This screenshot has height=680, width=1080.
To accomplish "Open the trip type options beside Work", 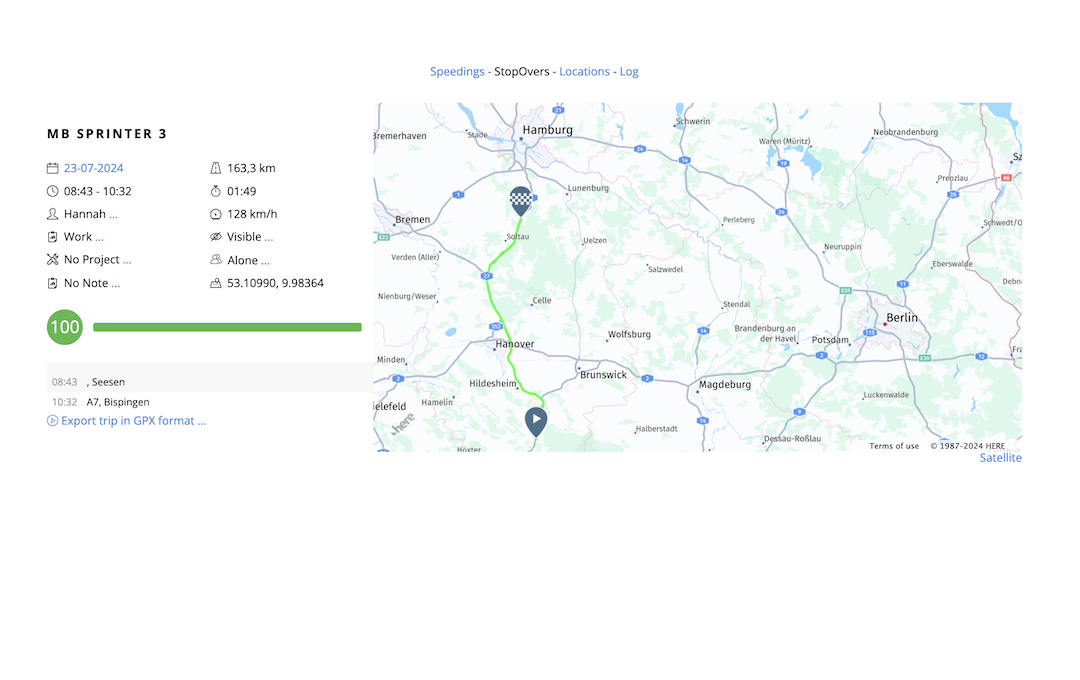I will tap(100, 237).
